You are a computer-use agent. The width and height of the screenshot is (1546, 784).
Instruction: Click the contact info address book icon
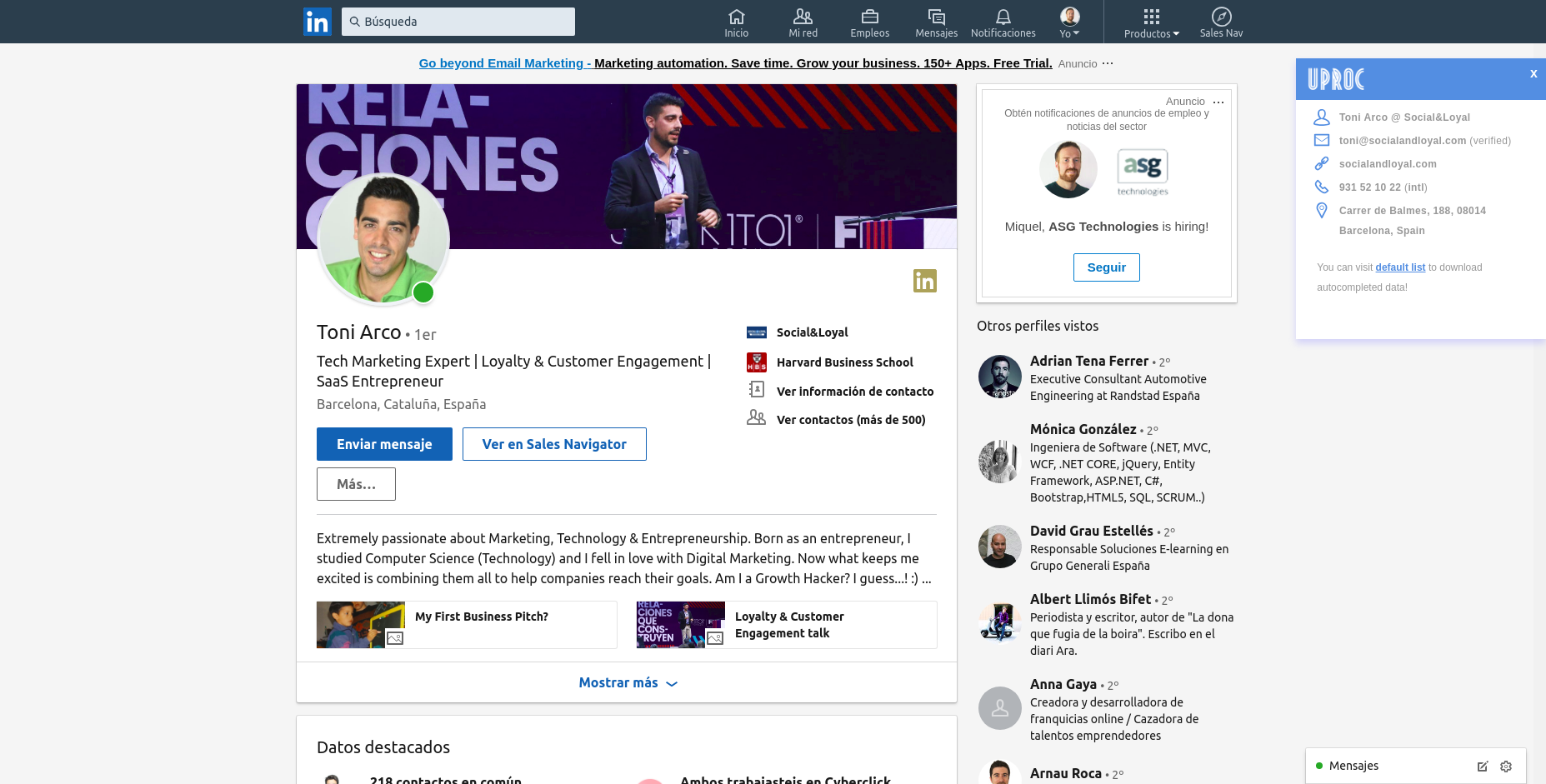pyautogui.click(x=757, y=389)
